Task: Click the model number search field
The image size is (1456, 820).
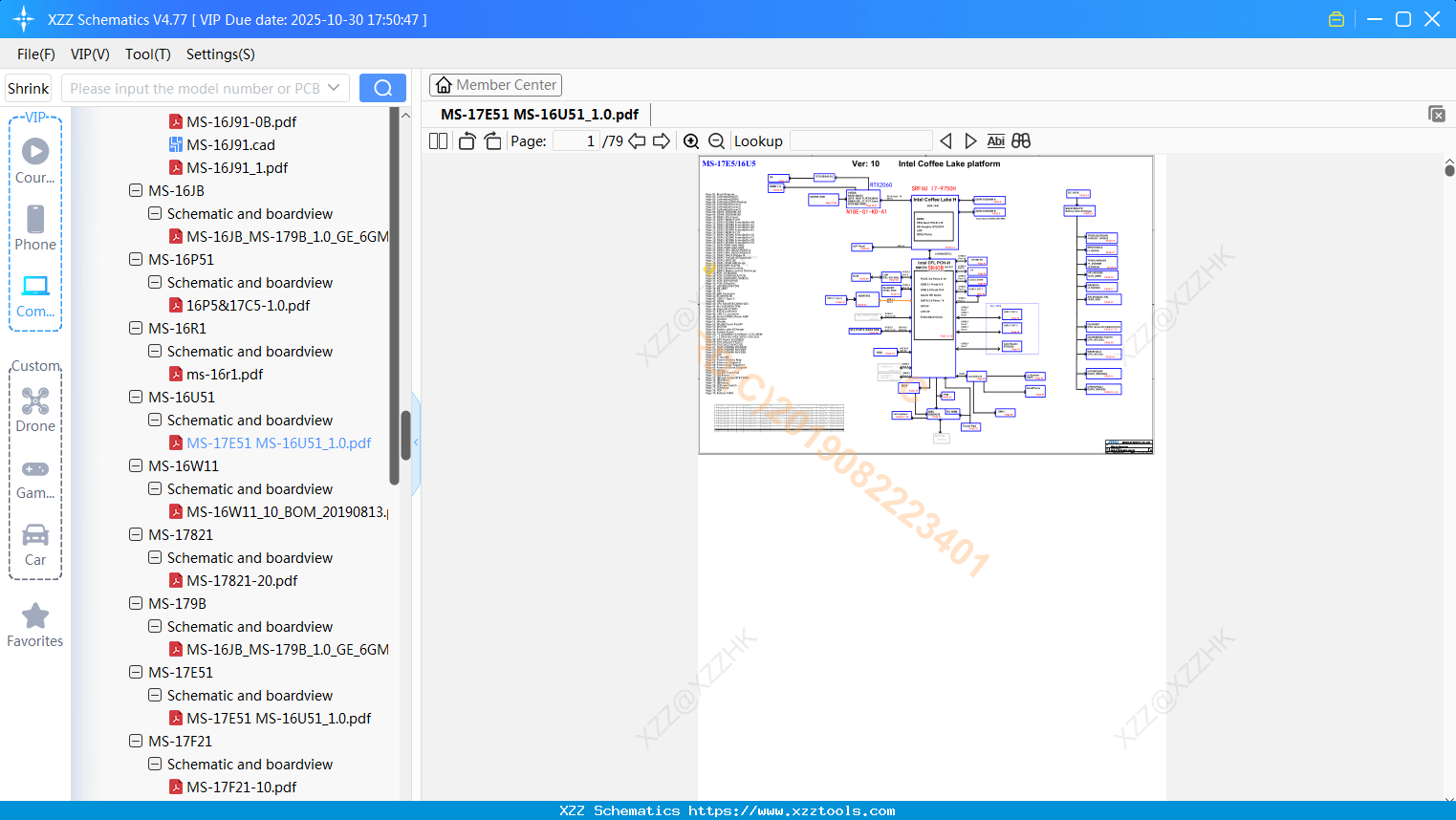Action: 194,88
